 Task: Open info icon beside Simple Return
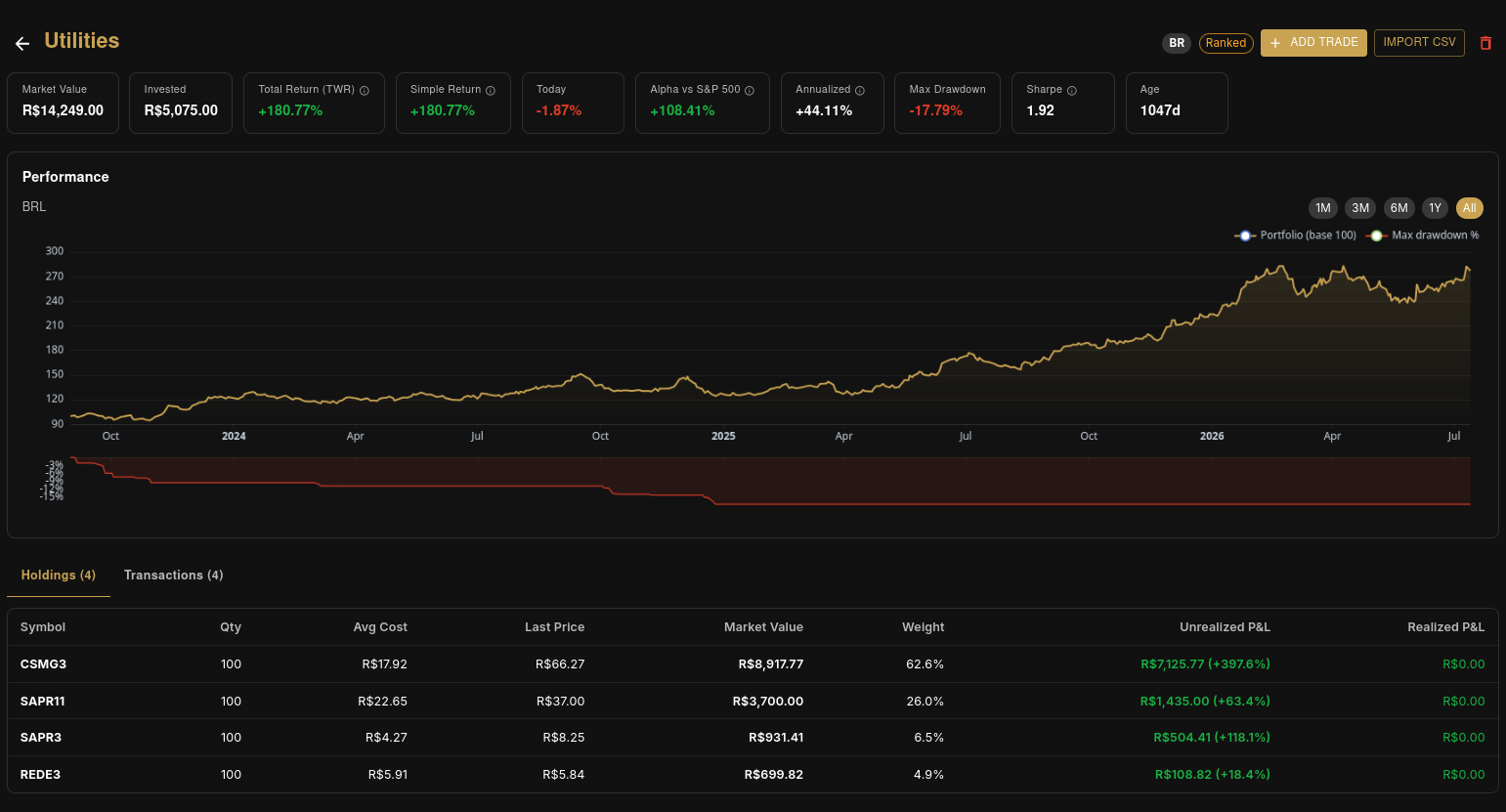(x=491, y=91)
